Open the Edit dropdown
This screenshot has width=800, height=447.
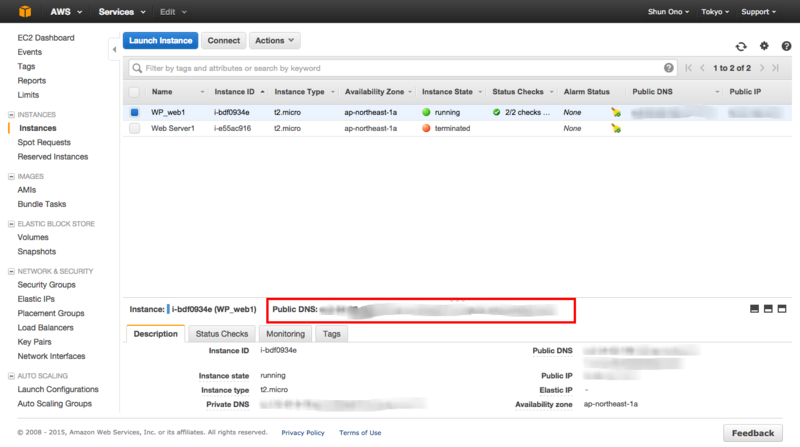173,12
